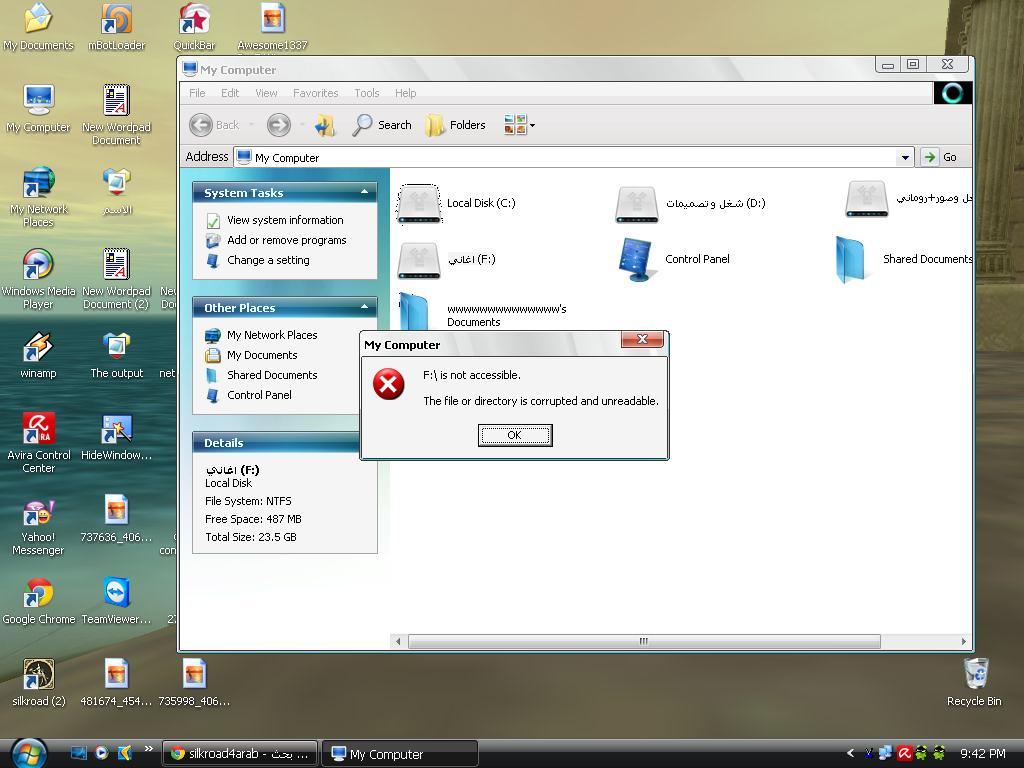The width and height of the screenshot is (1024, 768).
Task: Select the wwwwww's Documents folder icon
Action: tap(414, 312)
